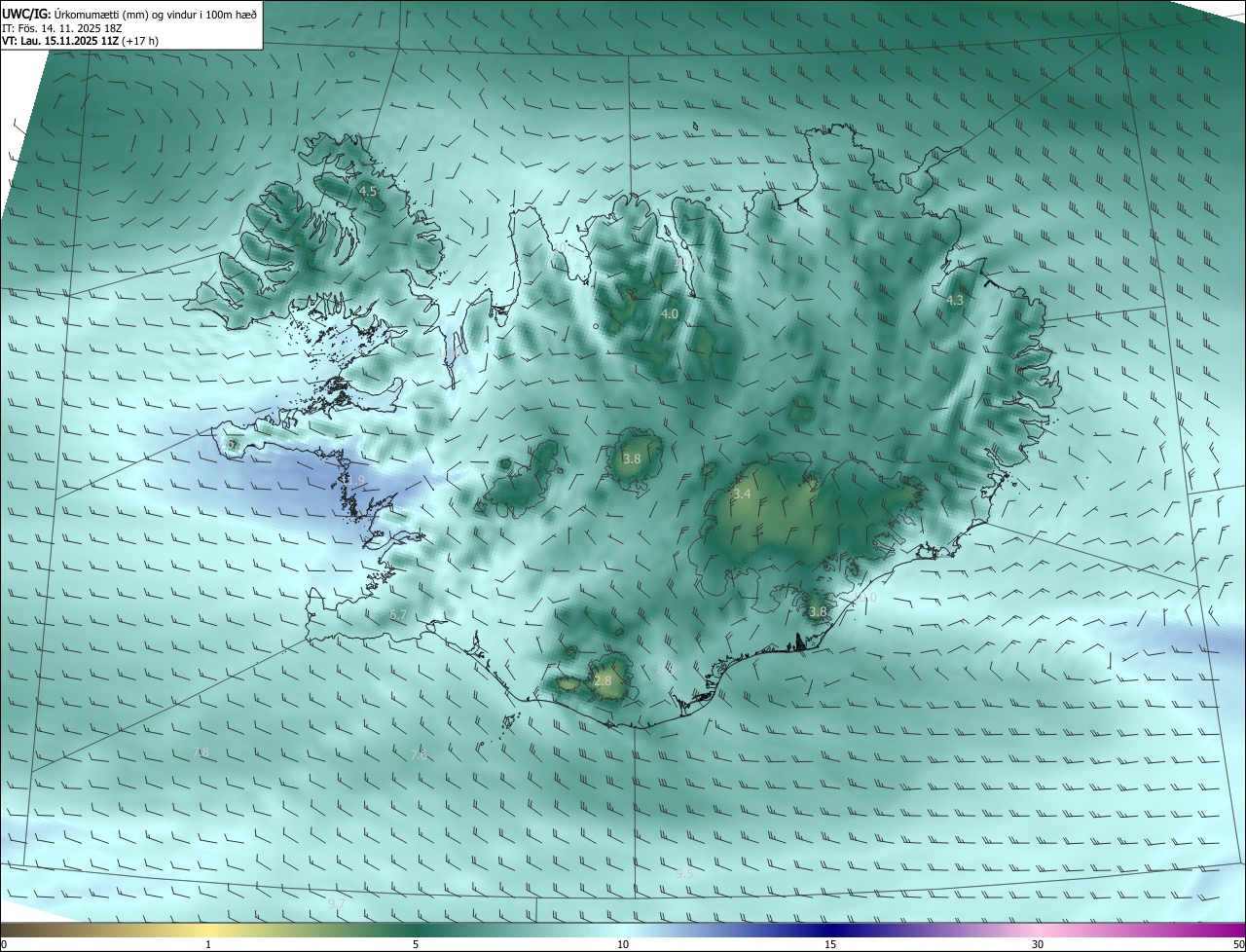Viewport: 1246px width, 952px height.
Task: Pick the yellow color above tick 1
Action: pos(208,930)
